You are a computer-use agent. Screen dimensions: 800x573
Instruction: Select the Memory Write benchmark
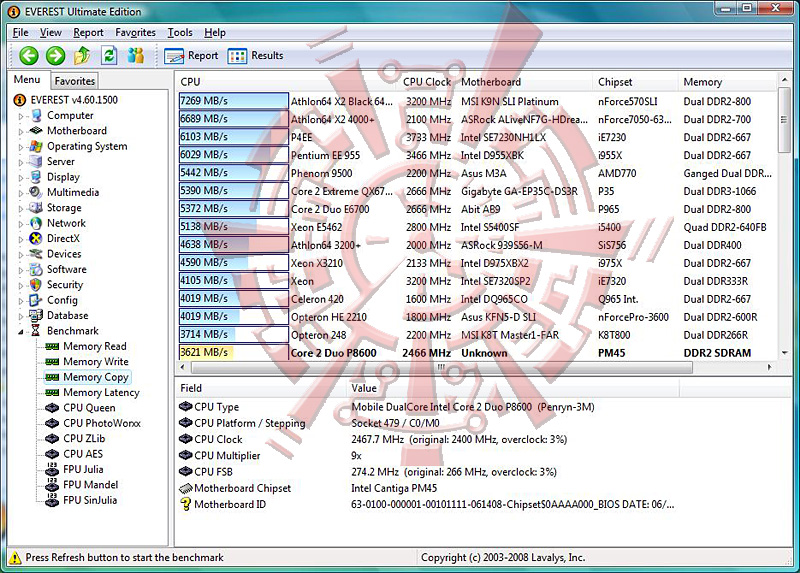pyautogui.click(x=95, y=362)
